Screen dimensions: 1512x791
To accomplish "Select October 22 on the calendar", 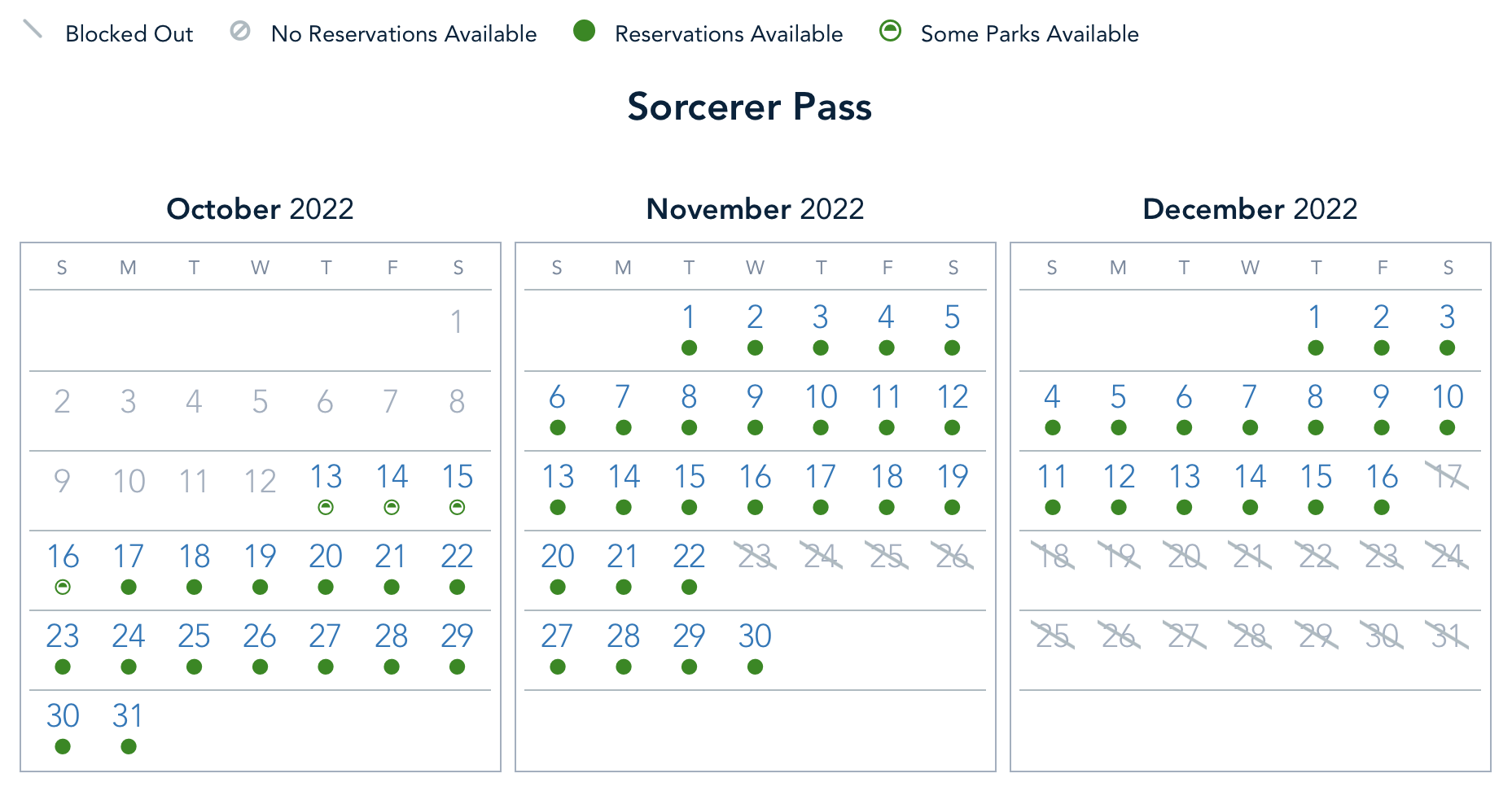I will (x=457, y=557).
